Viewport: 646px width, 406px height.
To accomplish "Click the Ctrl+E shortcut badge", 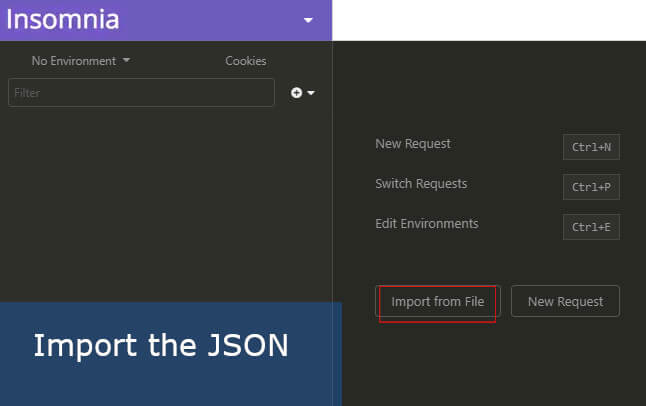I will point(591,227).
